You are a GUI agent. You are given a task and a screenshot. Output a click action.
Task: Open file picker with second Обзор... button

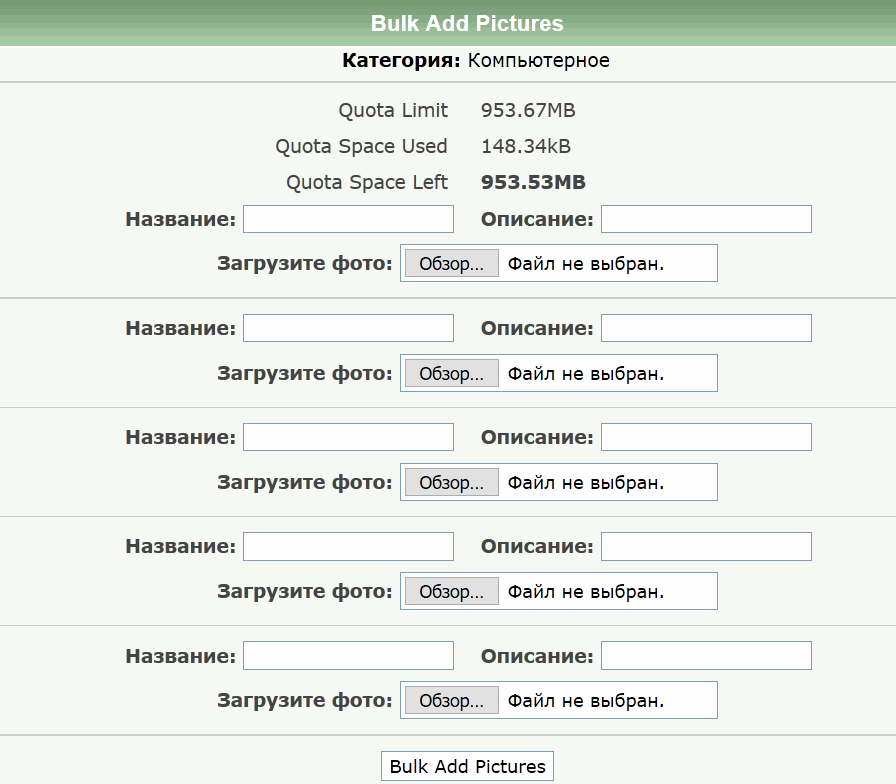coord(451,373)
